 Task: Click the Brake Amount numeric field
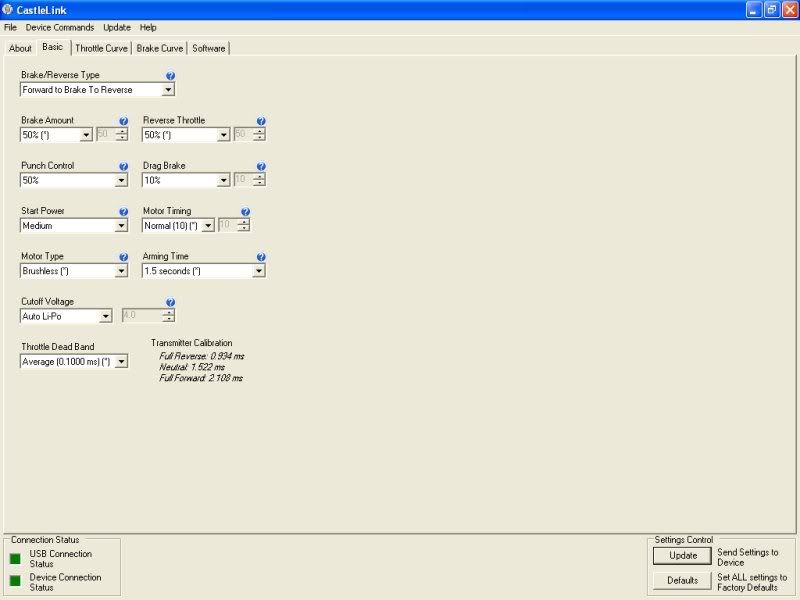click(x=103, y=135)
